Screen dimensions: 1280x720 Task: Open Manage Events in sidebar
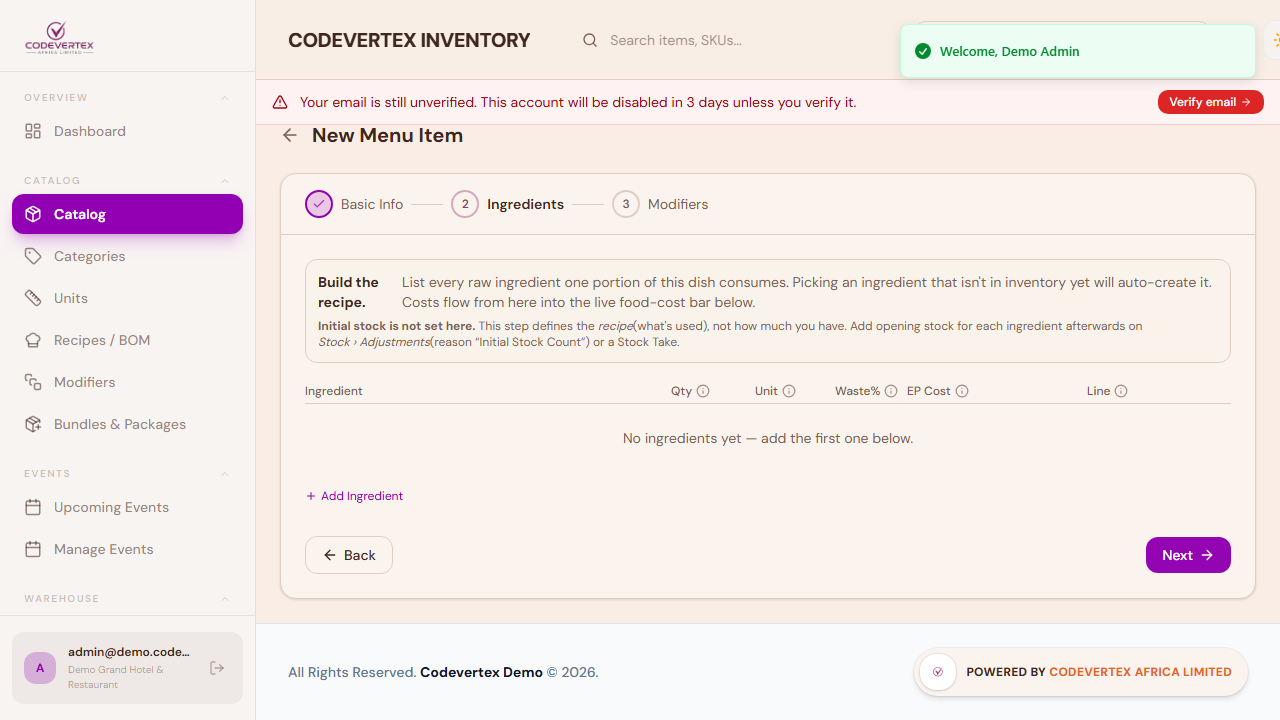(x=127, y=549)
